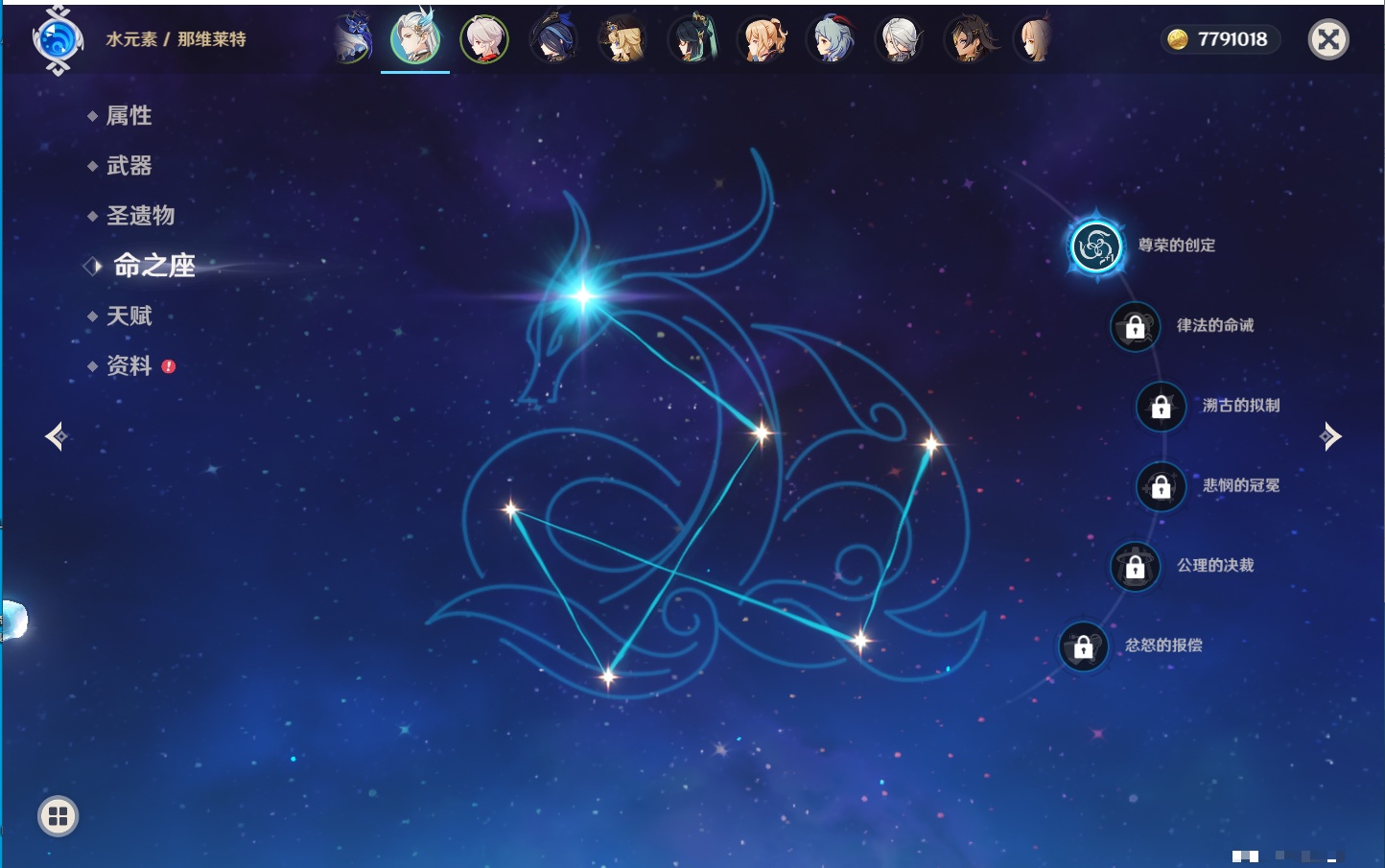Viewport: 1385px width, 868px height.
Task: Select the 命之座 constellation menu
Action: point(154,266)
